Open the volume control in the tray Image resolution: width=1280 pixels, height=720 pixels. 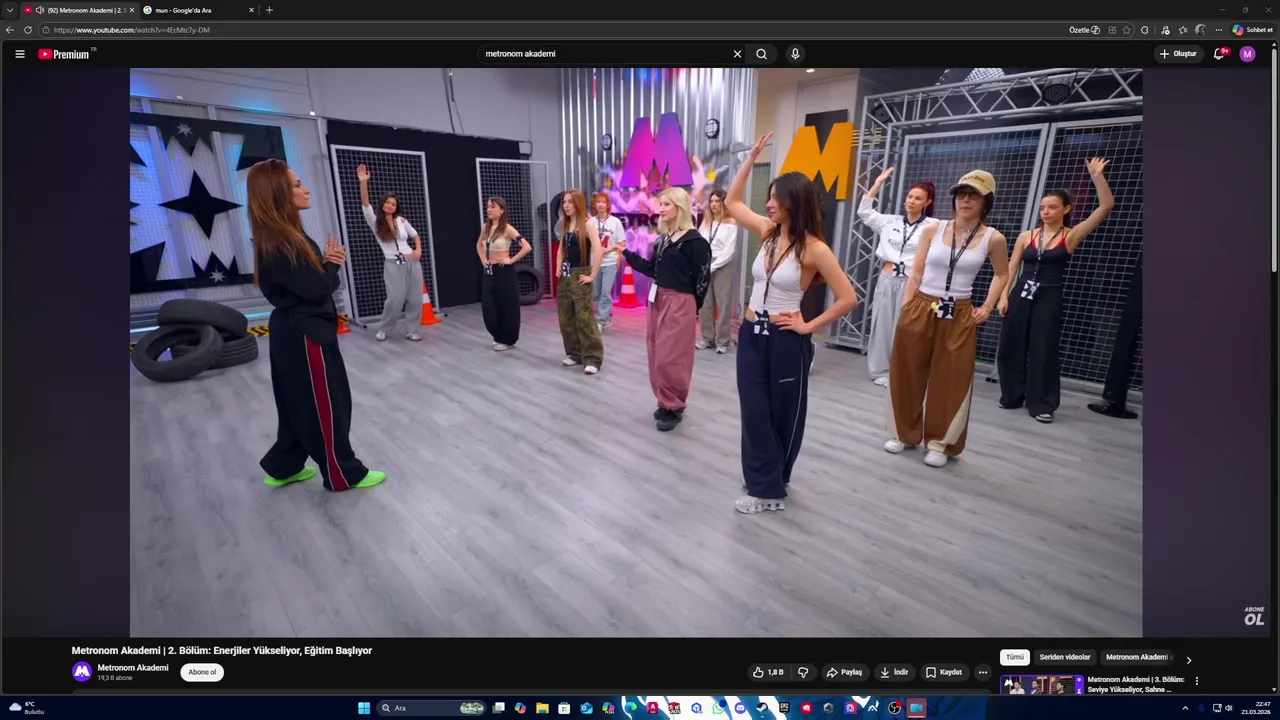point(1228,708)
